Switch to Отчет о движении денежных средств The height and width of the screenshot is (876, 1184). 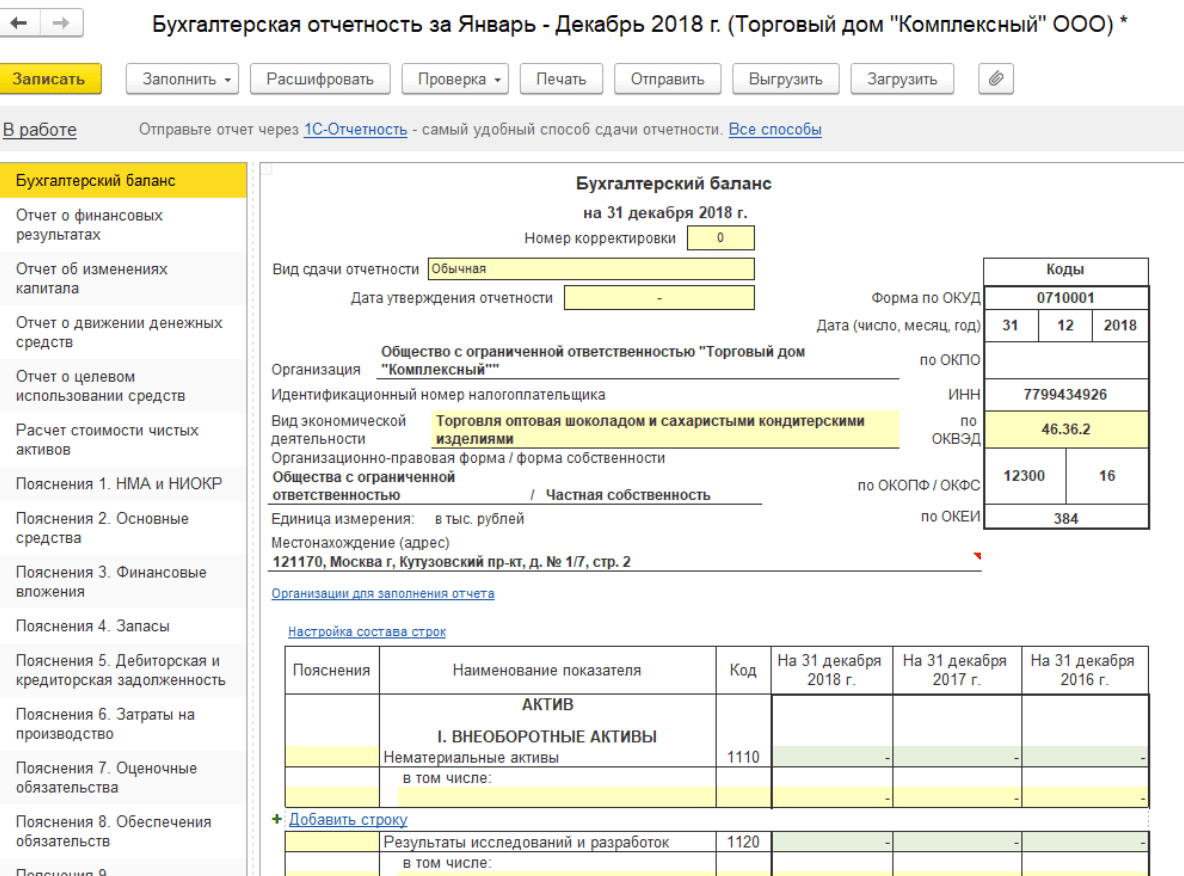(118, 333)
